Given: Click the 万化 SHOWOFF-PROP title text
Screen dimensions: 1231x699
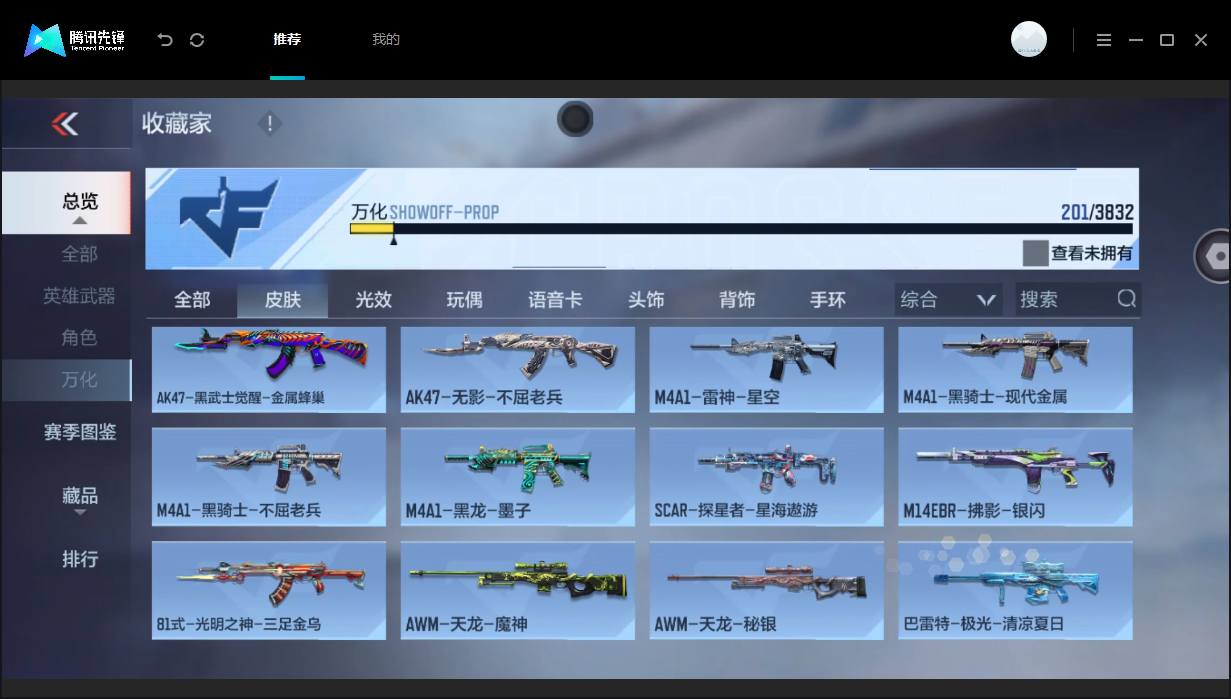Looking at the screenshot, I should [425, 212].
